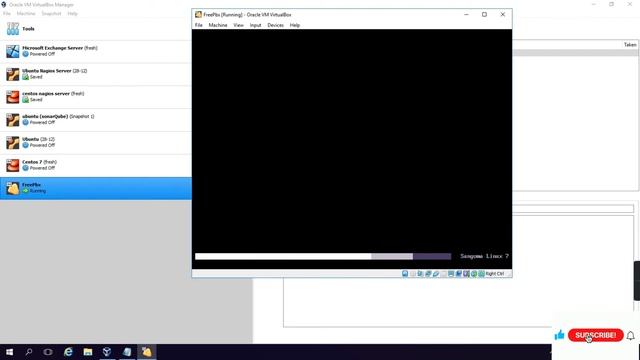
Task: Open File menu in VirtualBox Manager
Action: click(7, 13)
